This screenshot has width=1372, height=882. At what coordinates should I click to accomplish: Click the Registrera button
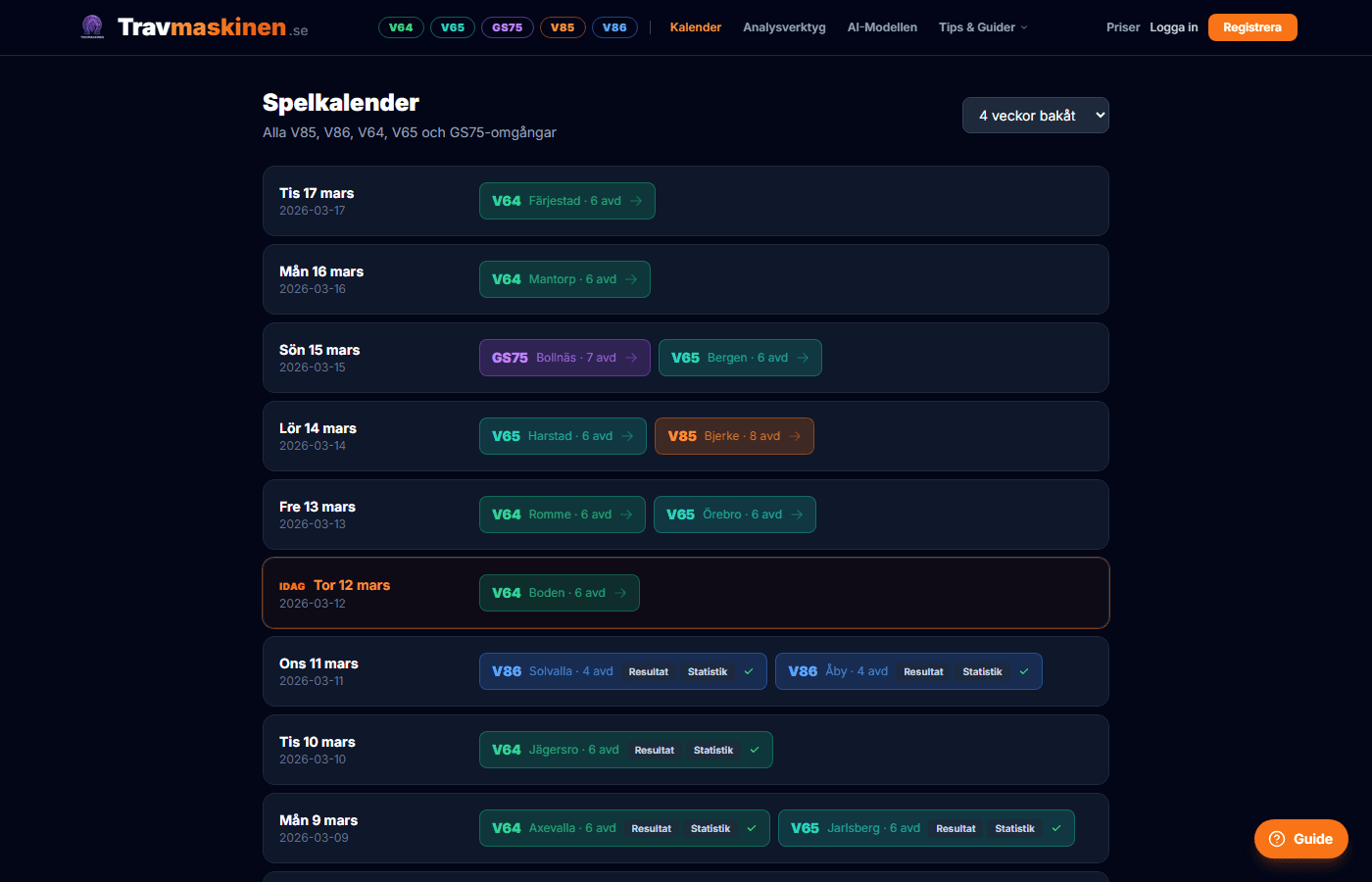tap(1251, 27)
